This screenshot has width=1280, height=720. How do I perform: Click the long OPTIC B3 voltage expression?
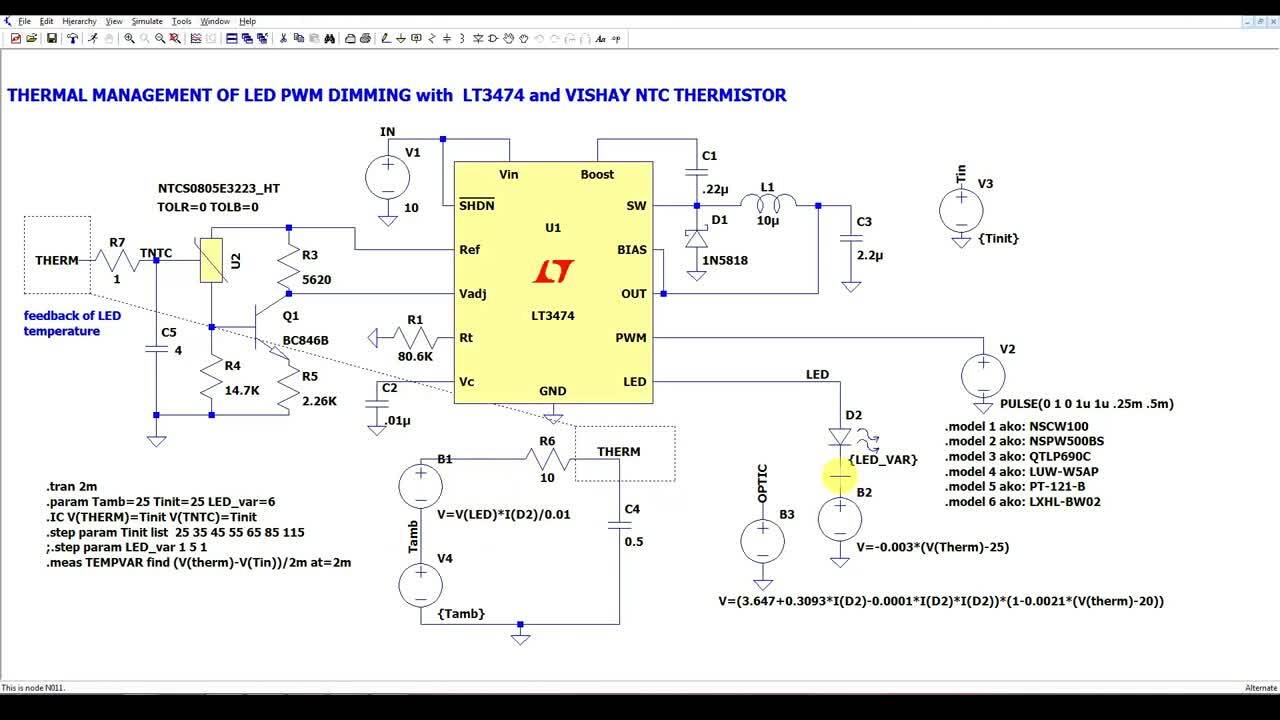coord(941,601)
